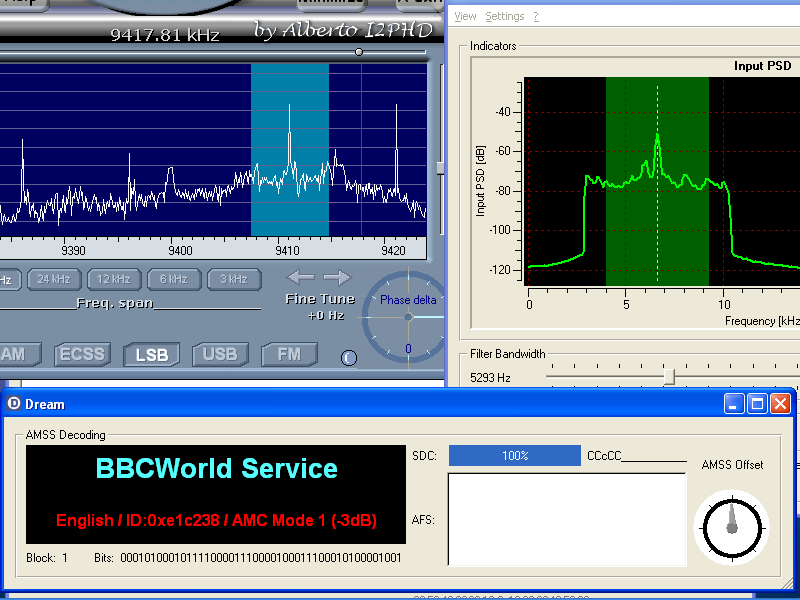Click the Bits binary string
The height and width of the screenshot is (600, 800).
[261, 558]
